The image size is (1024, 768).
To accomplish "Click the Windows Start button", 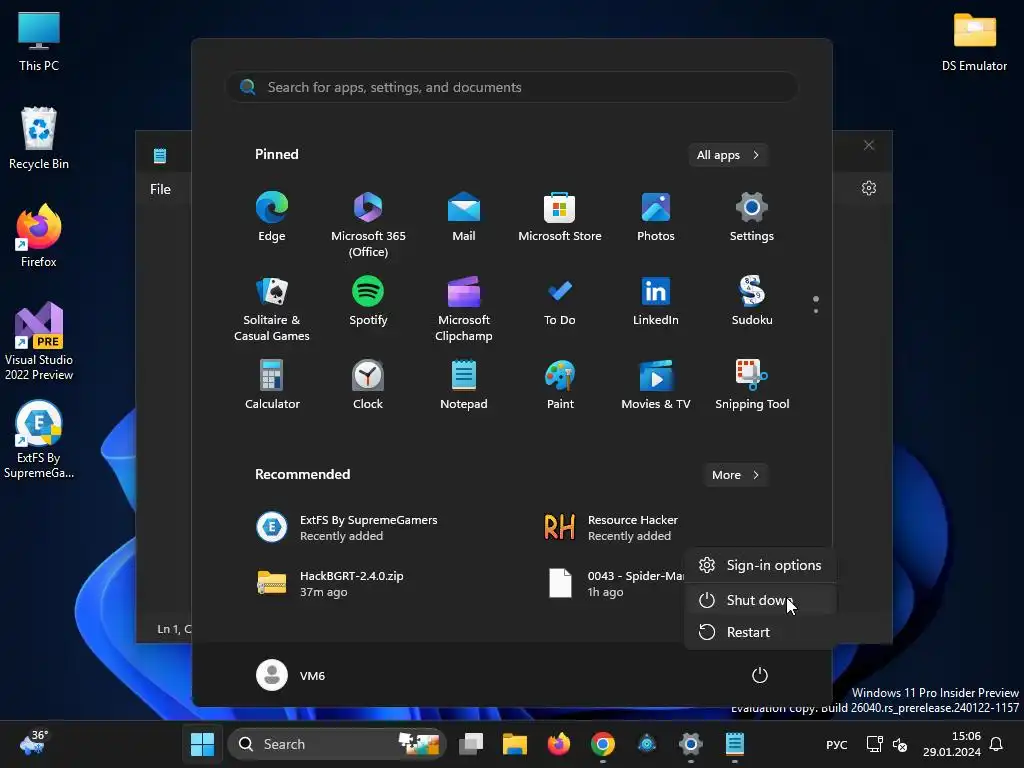I will [x=202, y=744].
